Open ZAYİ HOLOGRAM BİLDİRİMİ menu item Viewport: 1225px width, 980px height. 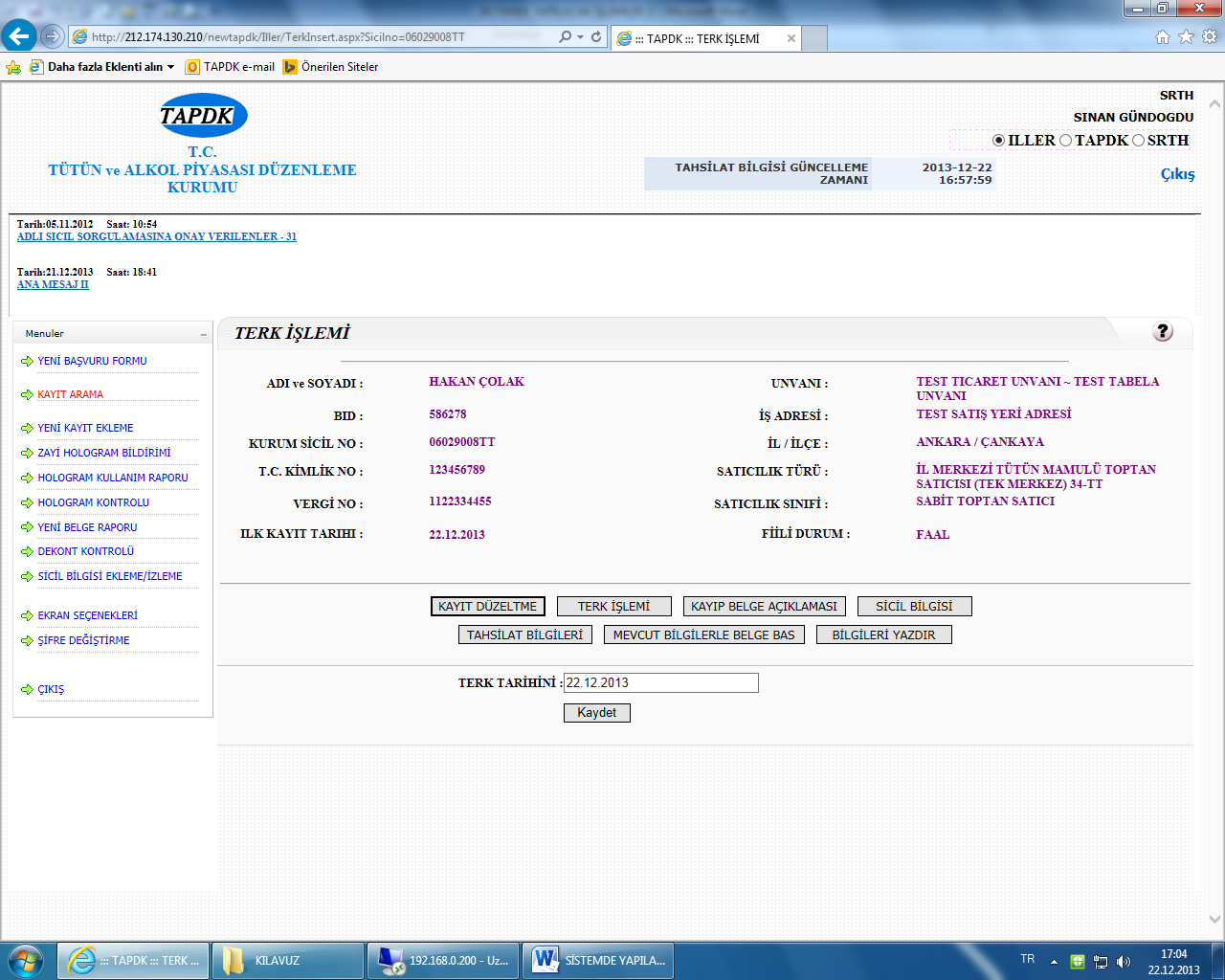(104, 453)
